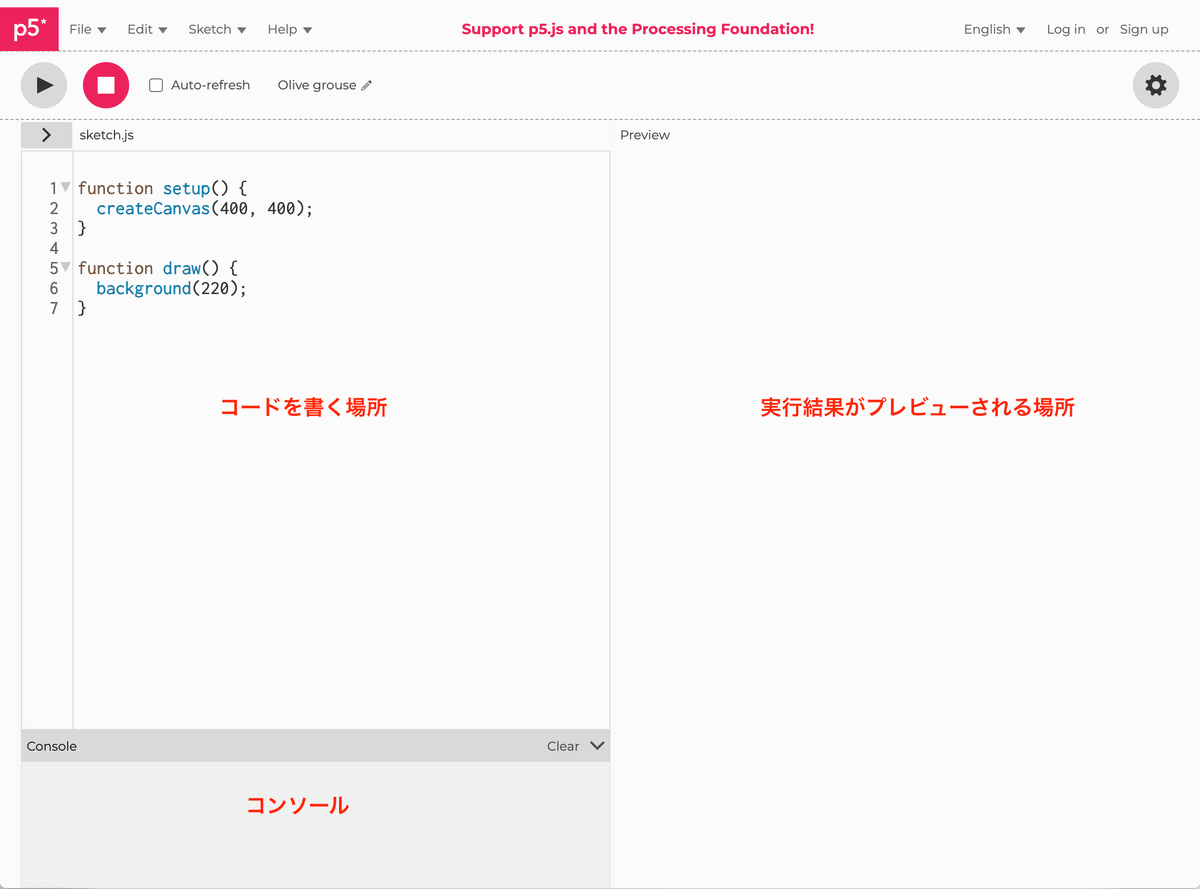Open the File menu
Viewport: 1200px width, 889px height.
(86, 29)
